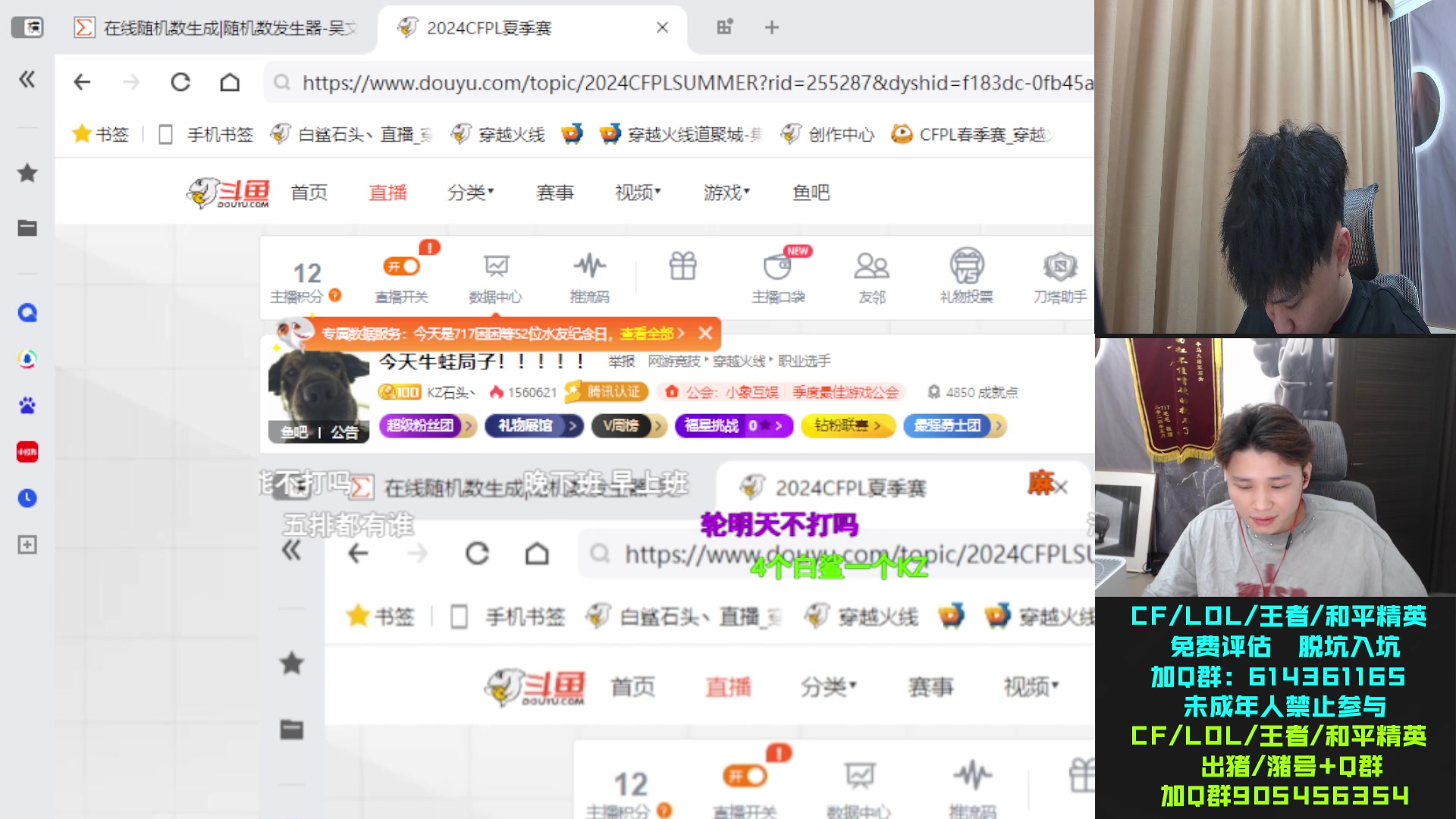Image resolution: width=1456 pixels, height=819 pixels.
Task: Add sidebar app with plus box icon
Action: tap(27, 544)
